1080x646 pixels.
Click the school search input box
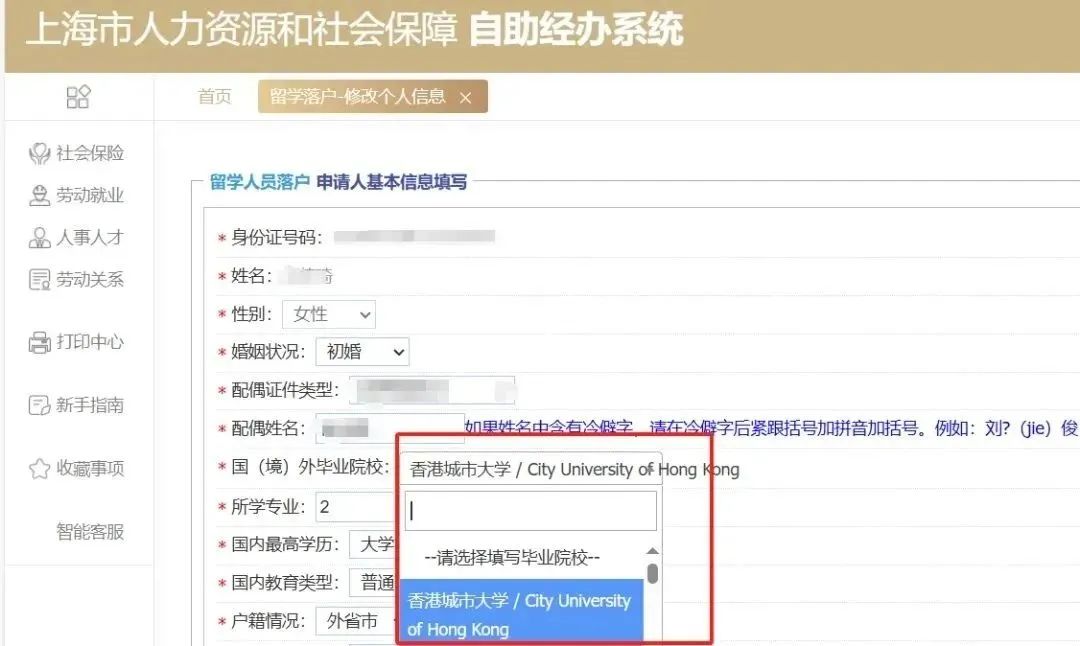point(530,511)
